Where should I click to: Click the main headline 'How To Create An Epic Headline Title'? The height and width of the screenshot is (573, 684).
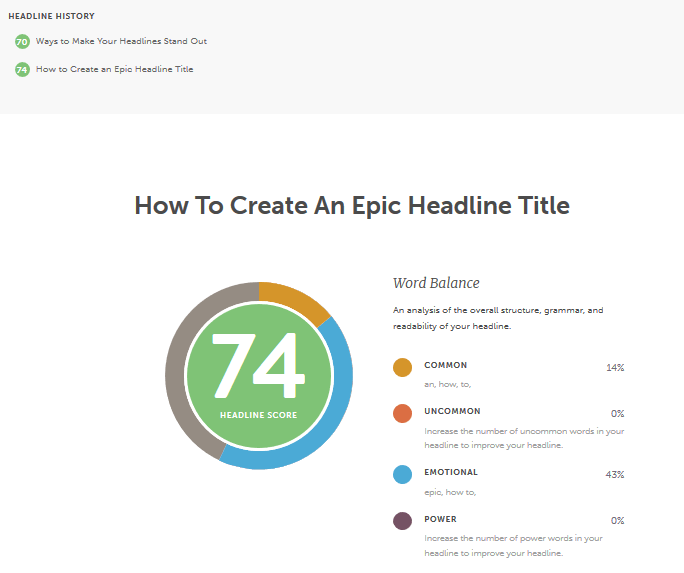[352, 205]
